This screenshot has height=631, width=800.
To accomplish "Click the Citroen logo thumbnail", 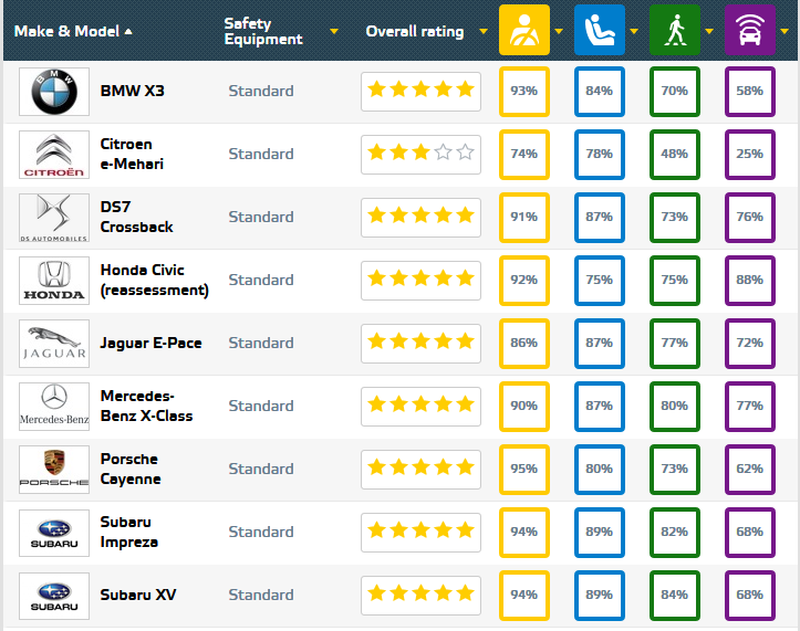I will tap(54, 154).
